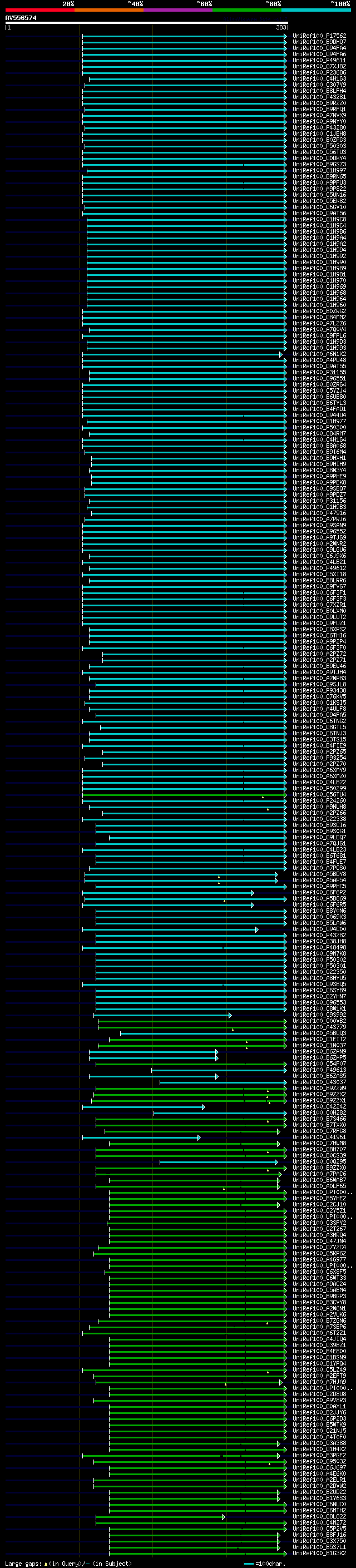Open the UniRef100_Q9S992 hit link
Viewport: 356px width, 1568px height.
[x=319, y=1015]
